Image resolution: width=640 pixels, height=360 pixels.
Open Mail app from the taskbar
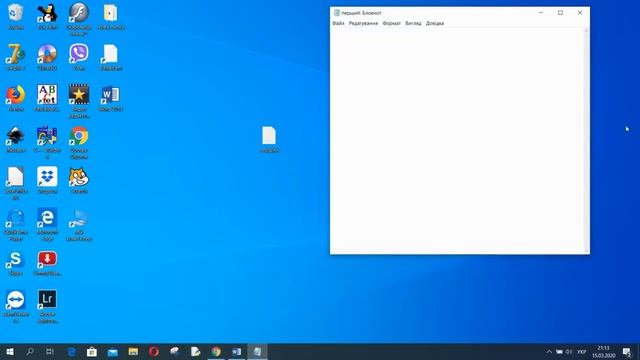pyautogui.click(x=113, y=351)
